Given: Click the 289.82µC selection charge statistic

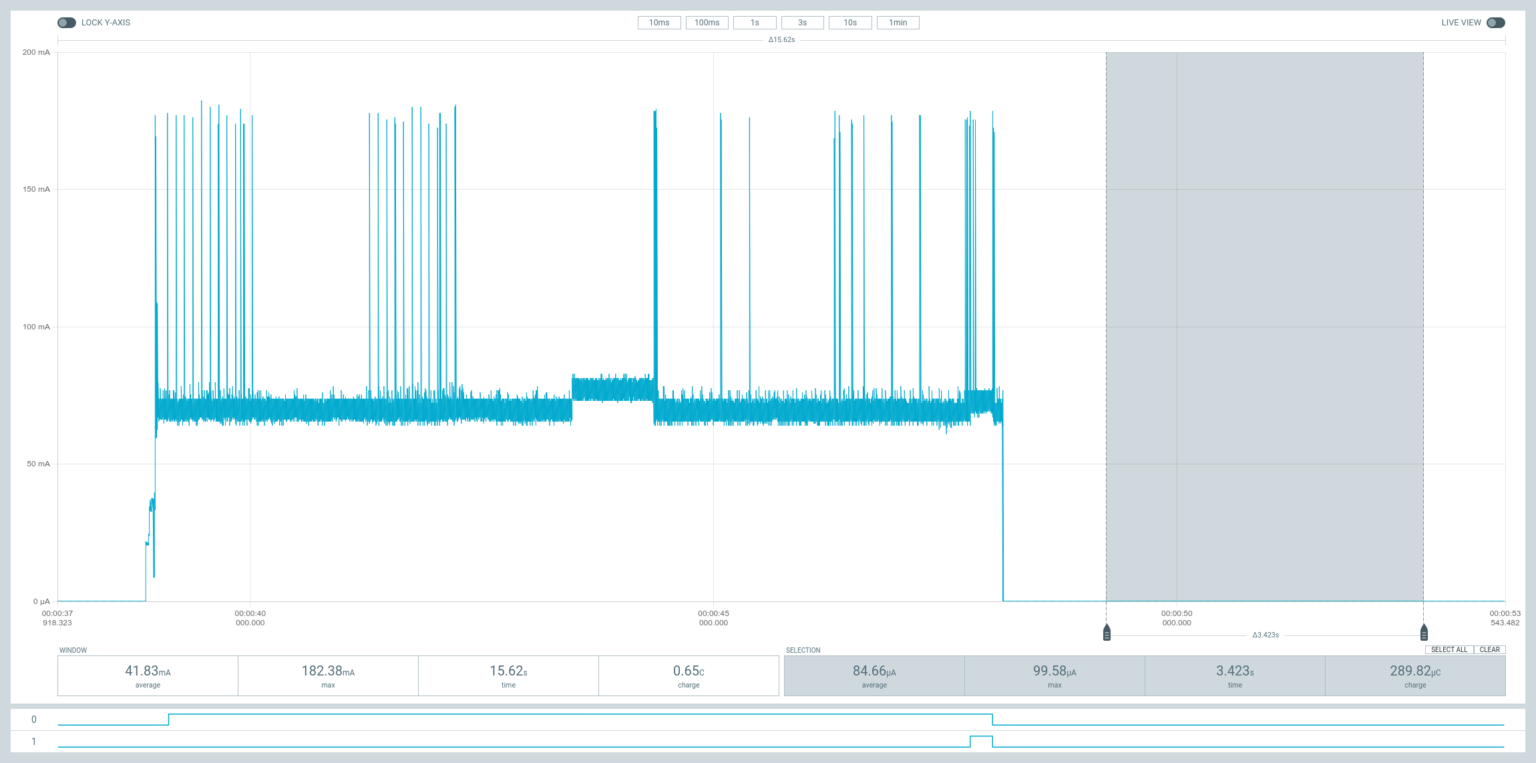Looking at the screenshot, I should [x=1416, y=675].
